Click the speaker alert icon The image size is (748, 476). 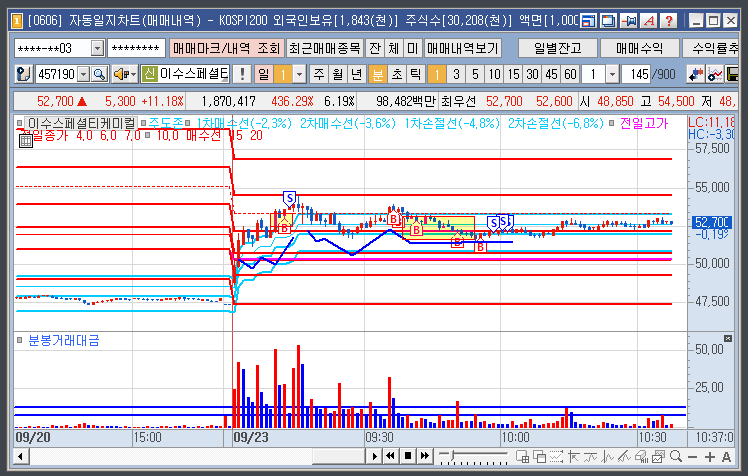tap(120, 74)
